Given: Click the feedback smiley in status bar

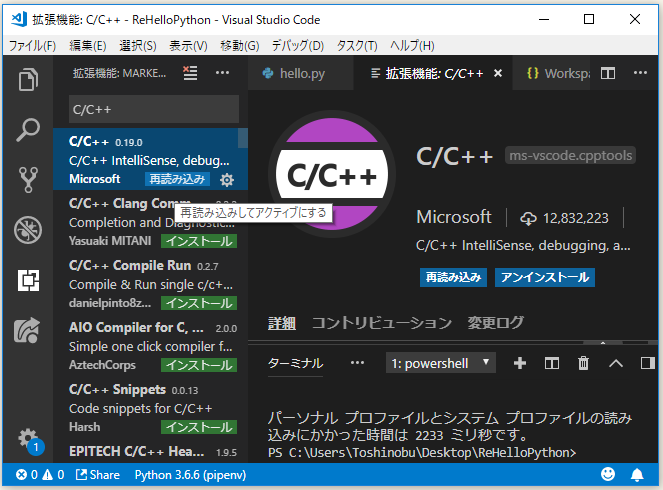Looking at the screenshot, I should pyautogui.click(x=608, y=474).
